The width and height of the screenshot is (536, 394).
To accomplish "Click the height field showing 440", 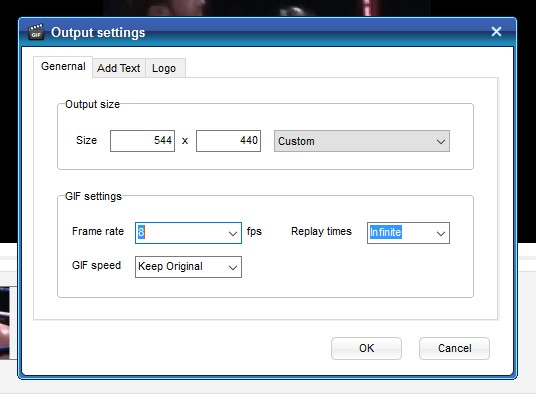I will (x=228, y=141).
